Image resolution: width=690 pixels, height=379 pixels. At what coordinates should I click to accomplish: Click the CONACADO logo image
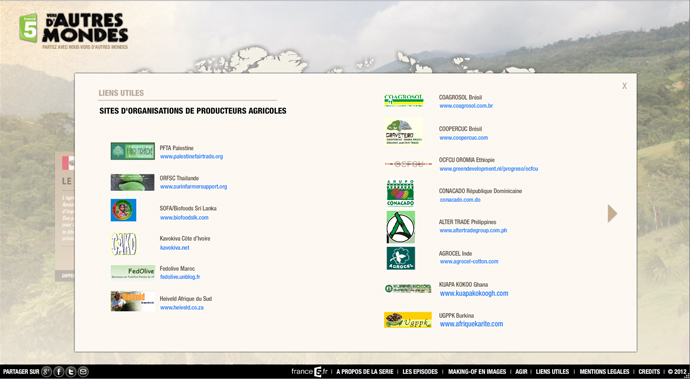(400, 193)
